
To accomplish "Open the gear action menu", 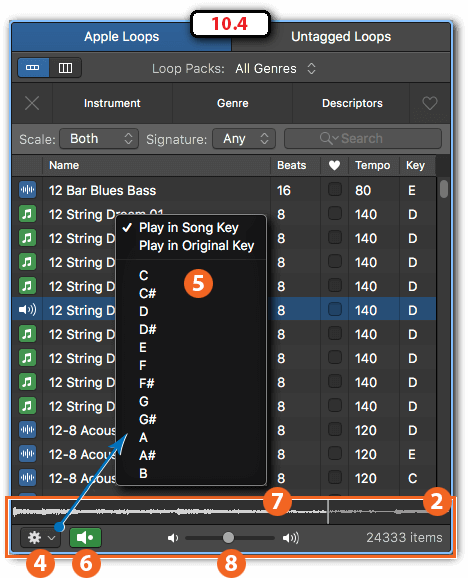I will click(40, 537).
